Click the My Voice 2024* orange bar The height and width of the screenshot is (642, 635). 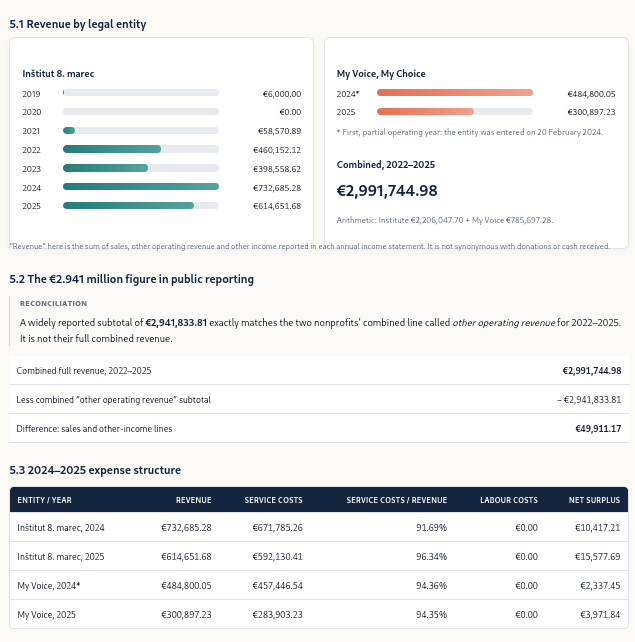(x=455, y=93)
